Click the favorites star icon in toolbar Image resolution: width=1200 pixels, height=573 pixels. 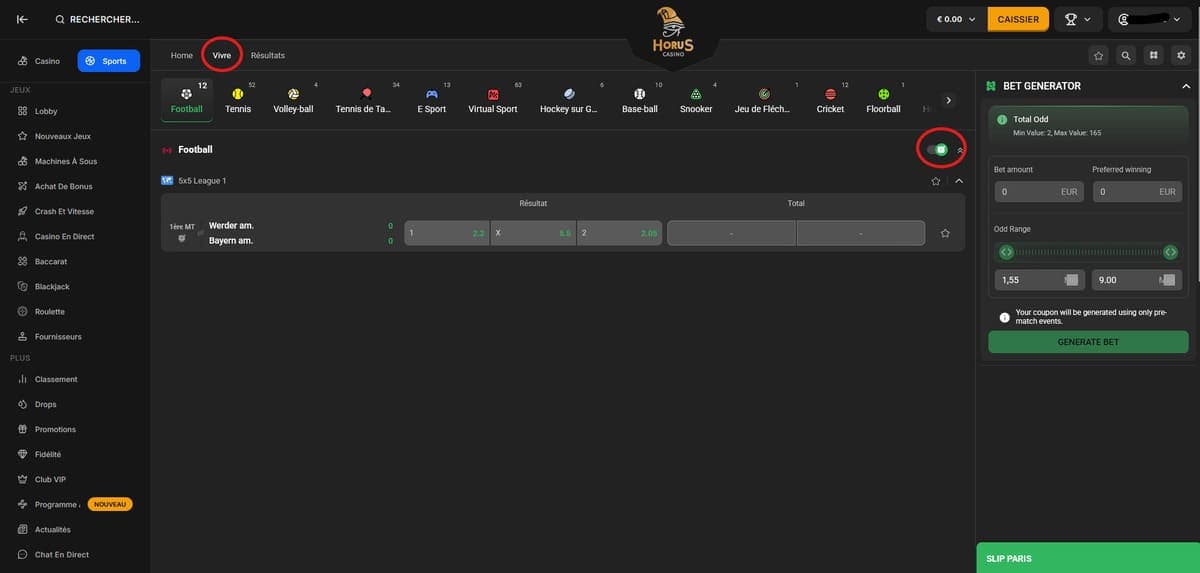[x=1098, y=55]
